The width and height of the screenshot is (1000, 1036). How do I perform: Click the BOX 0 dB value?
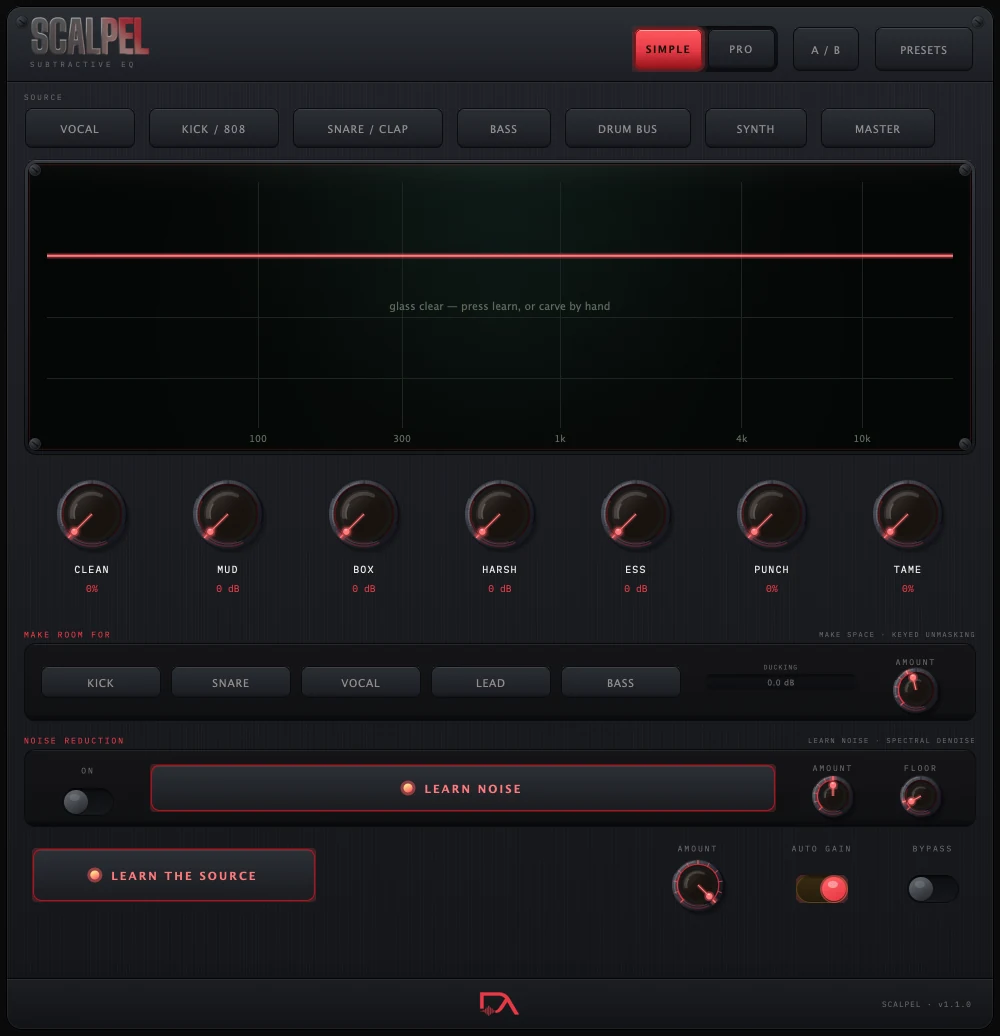tap(364, 589)
